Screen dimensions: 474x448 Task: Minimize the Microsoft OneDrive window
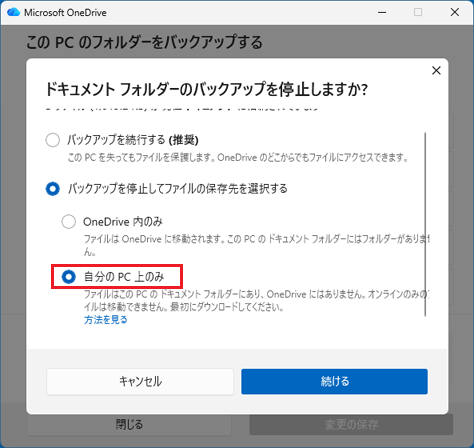point(382,12)
